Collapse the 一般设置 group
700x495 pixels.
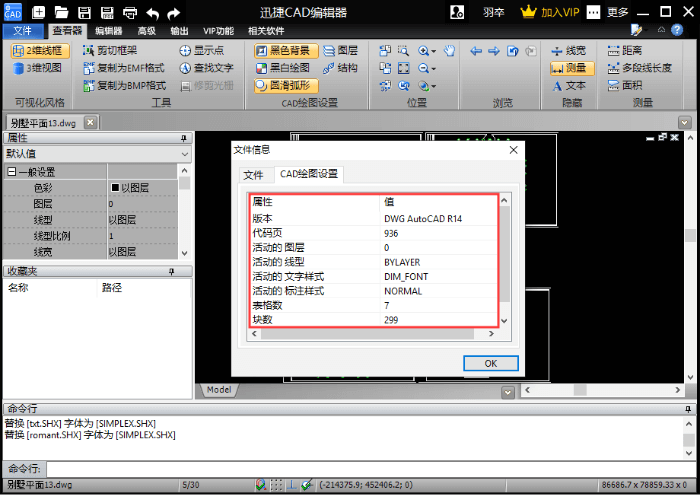pyautogui.click(x=12, y=172)
